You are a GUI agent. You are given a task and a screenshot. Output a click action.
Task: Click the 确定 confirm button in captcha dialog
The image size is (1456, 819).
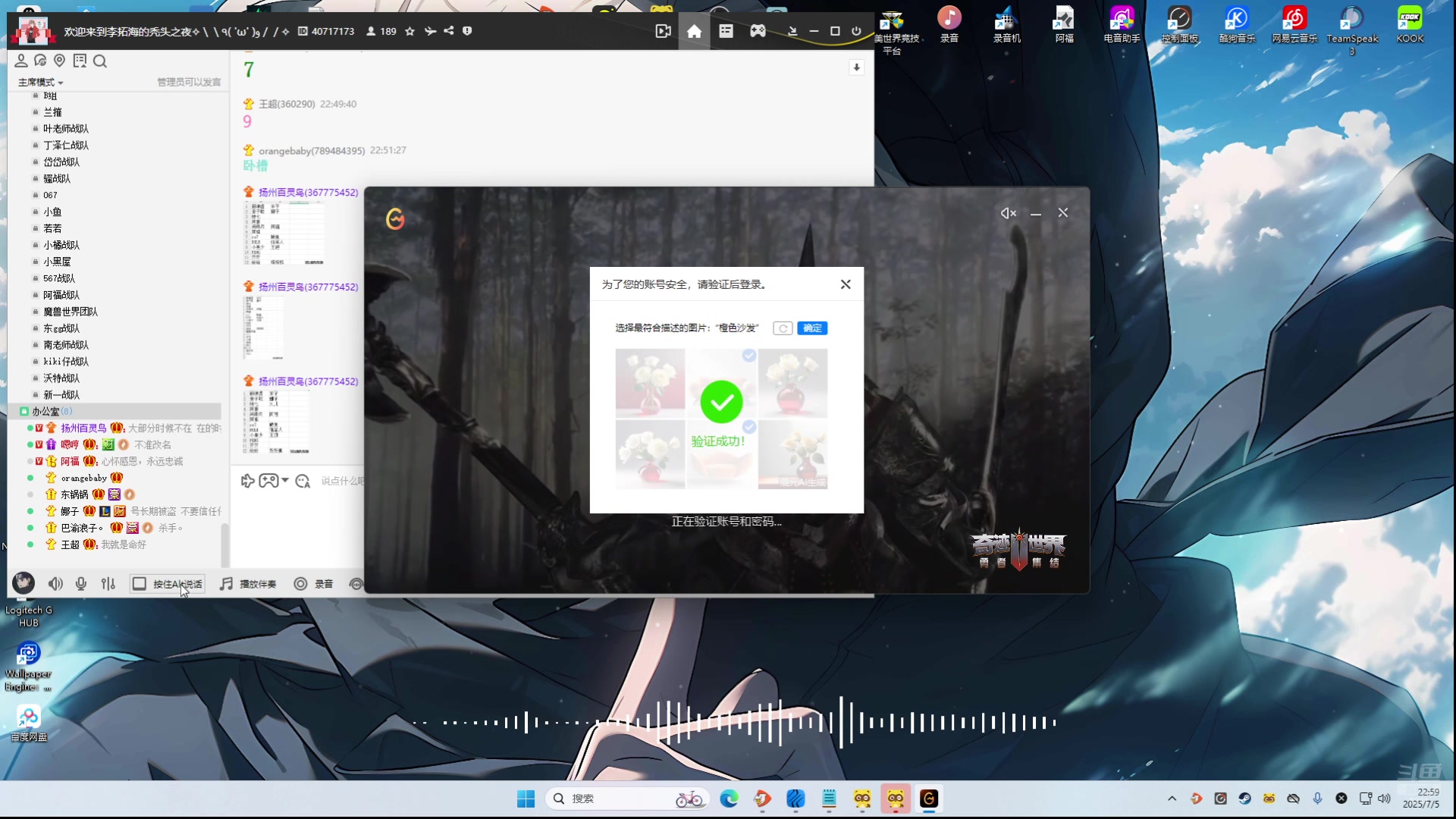[812, 328]
